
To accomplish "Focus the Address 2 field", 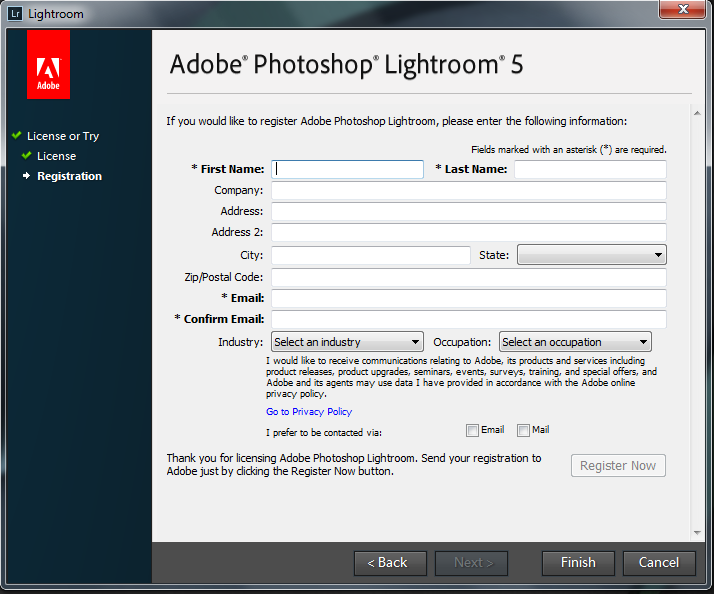I will [x=469, y=232].
